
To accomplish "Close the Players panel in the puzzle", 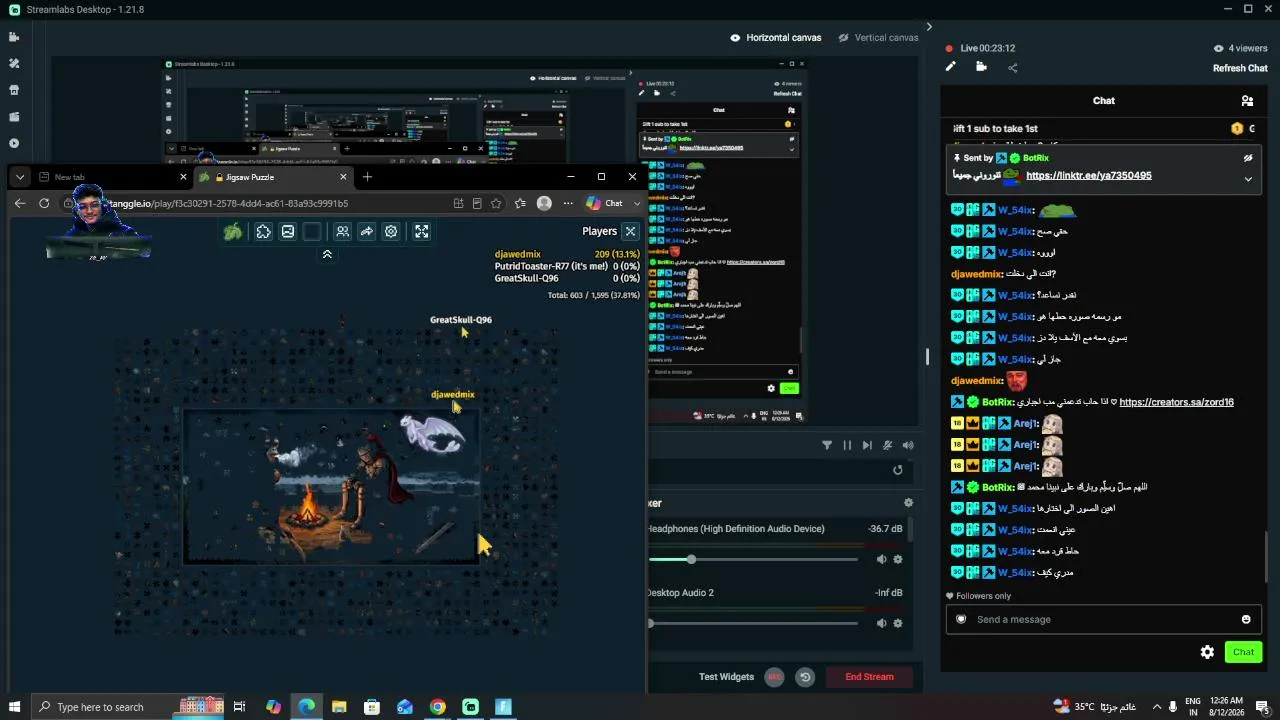I will pos(630,231).
